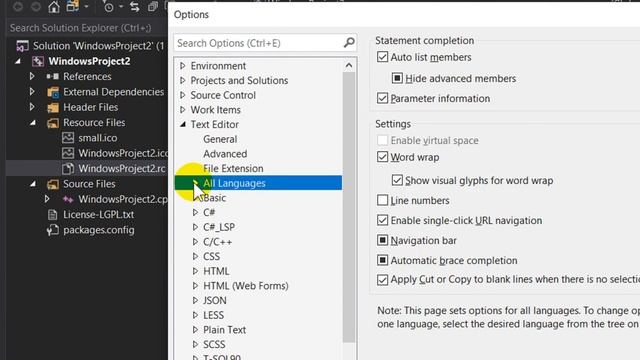Expand the C# language options
This screenshot has width=640, height=360.
click(x=195, y=213)
